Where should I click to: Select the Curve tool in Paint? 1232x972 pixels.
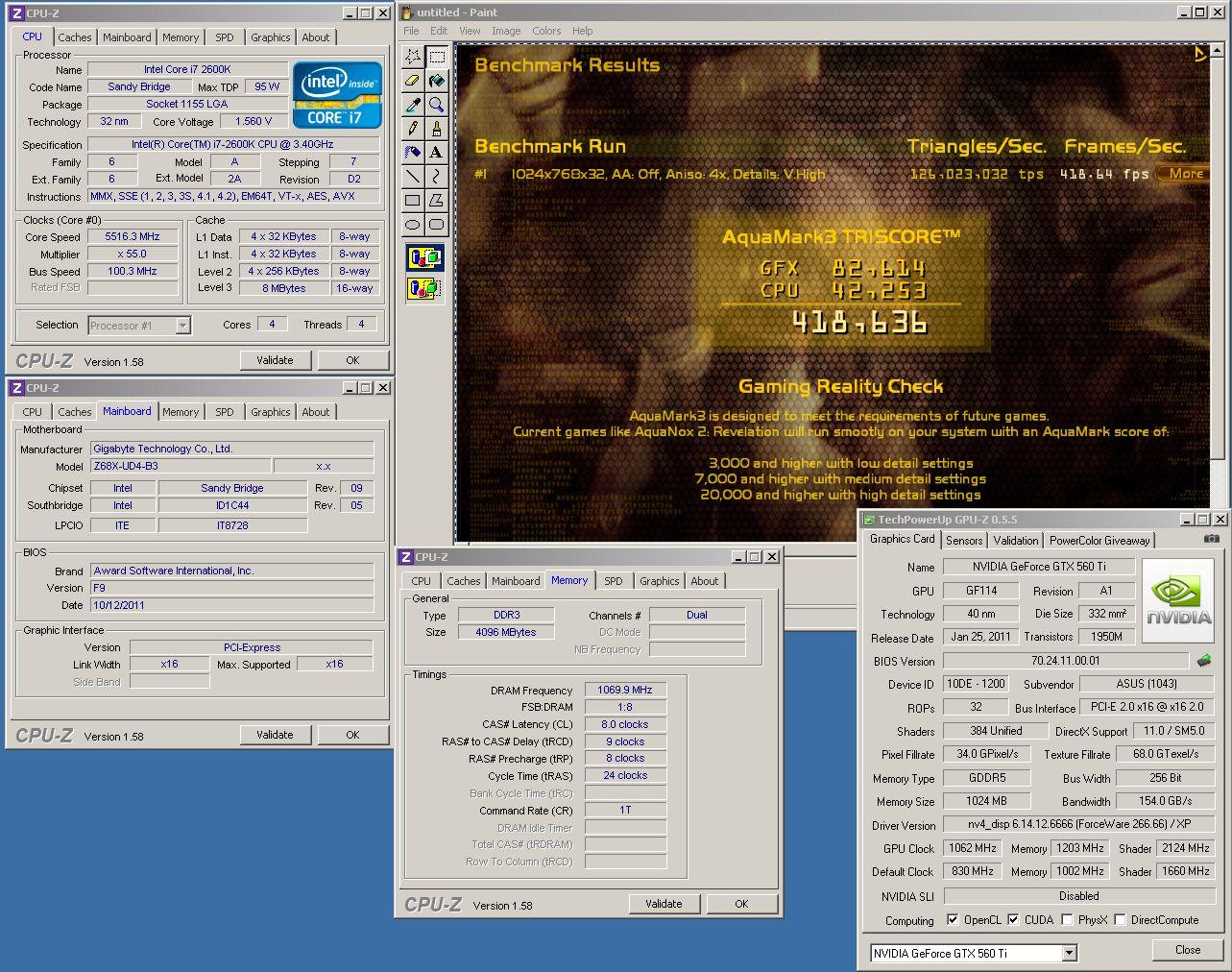(437, 177)
